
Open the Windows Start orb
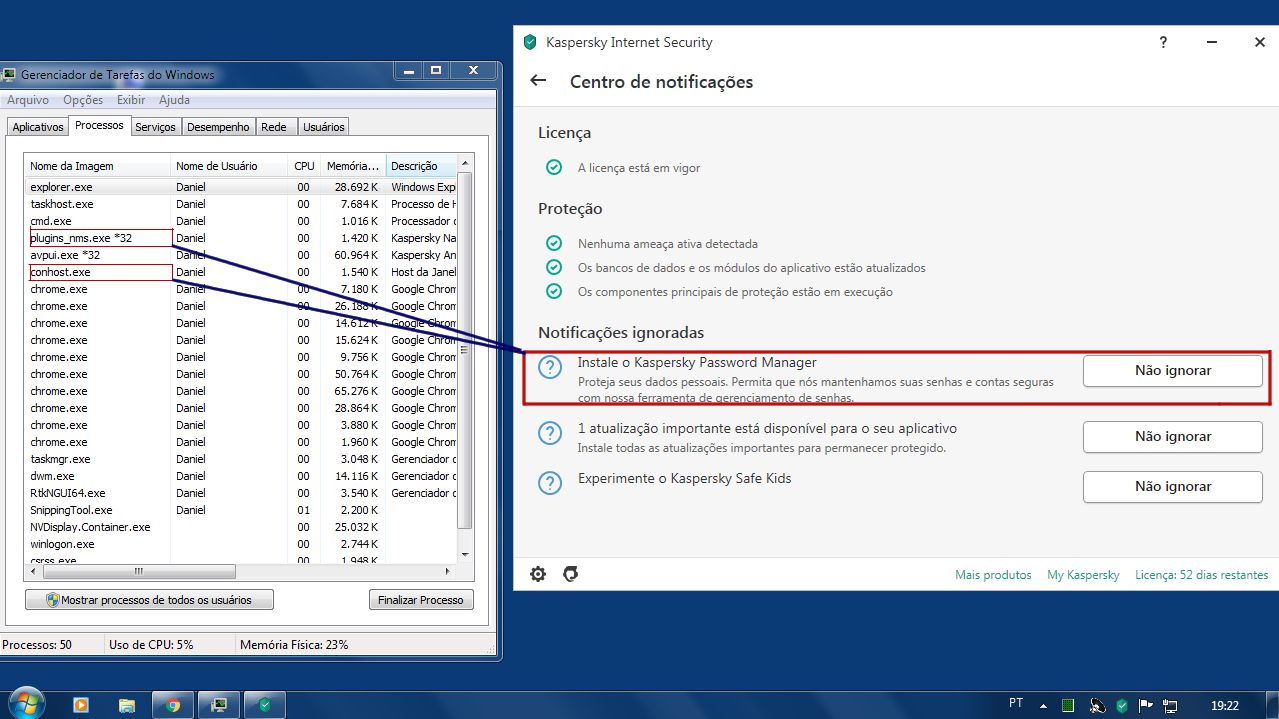click(25, 704)
